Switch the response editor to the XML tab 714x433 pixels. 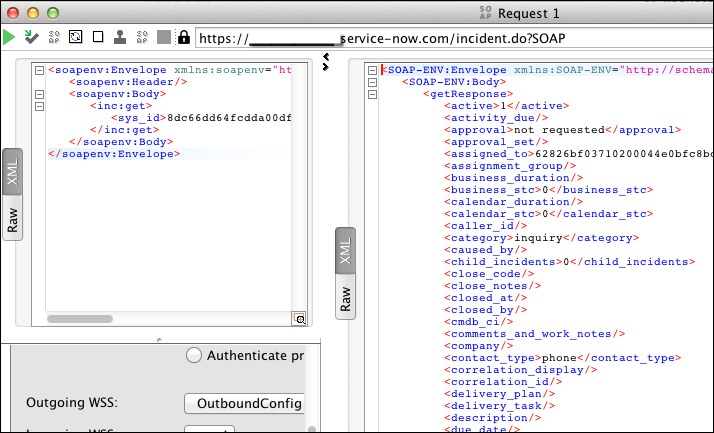345,250
